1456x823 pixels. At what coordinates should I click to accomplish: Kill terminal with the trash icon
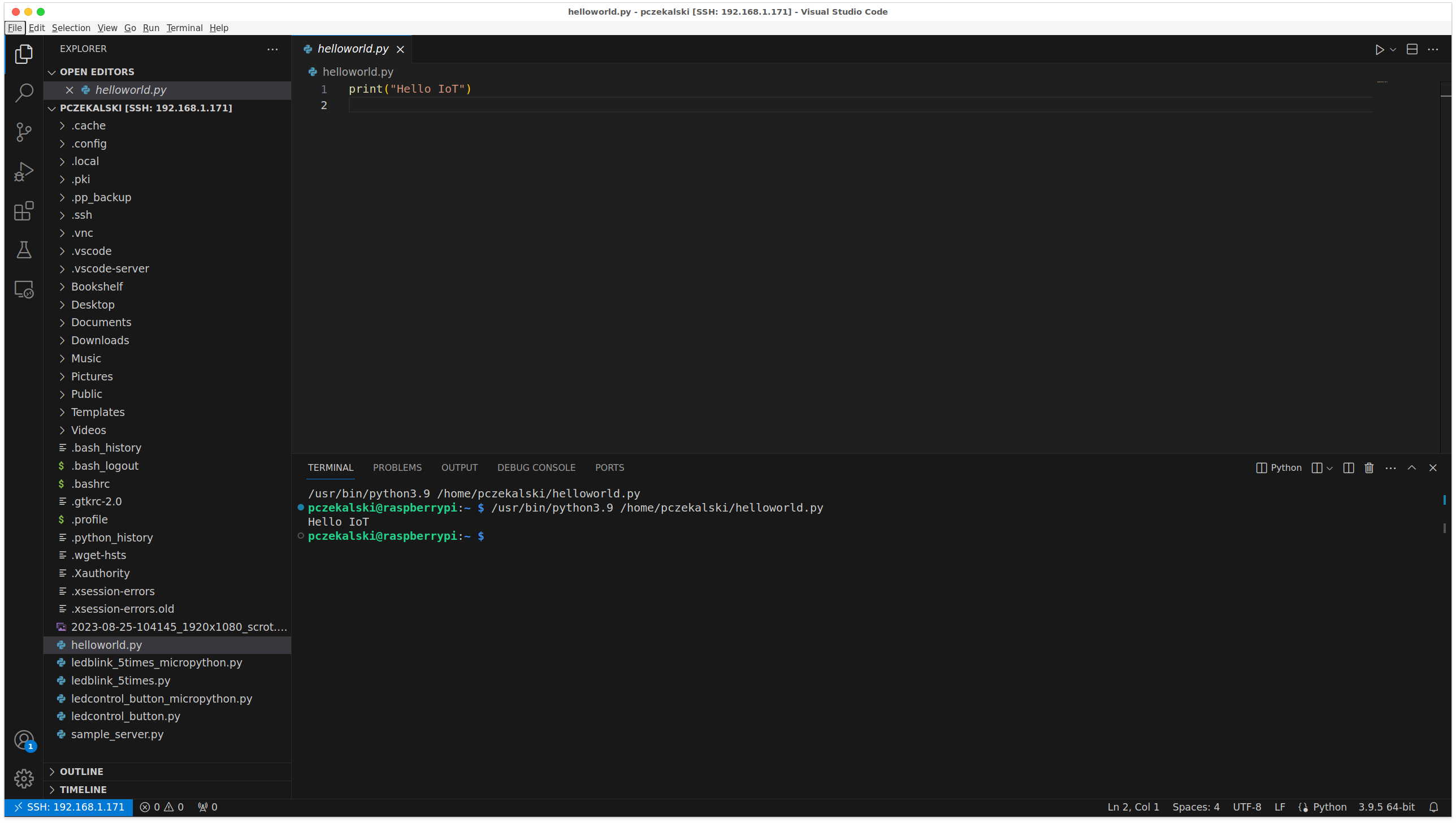[x=1369, y=468]
